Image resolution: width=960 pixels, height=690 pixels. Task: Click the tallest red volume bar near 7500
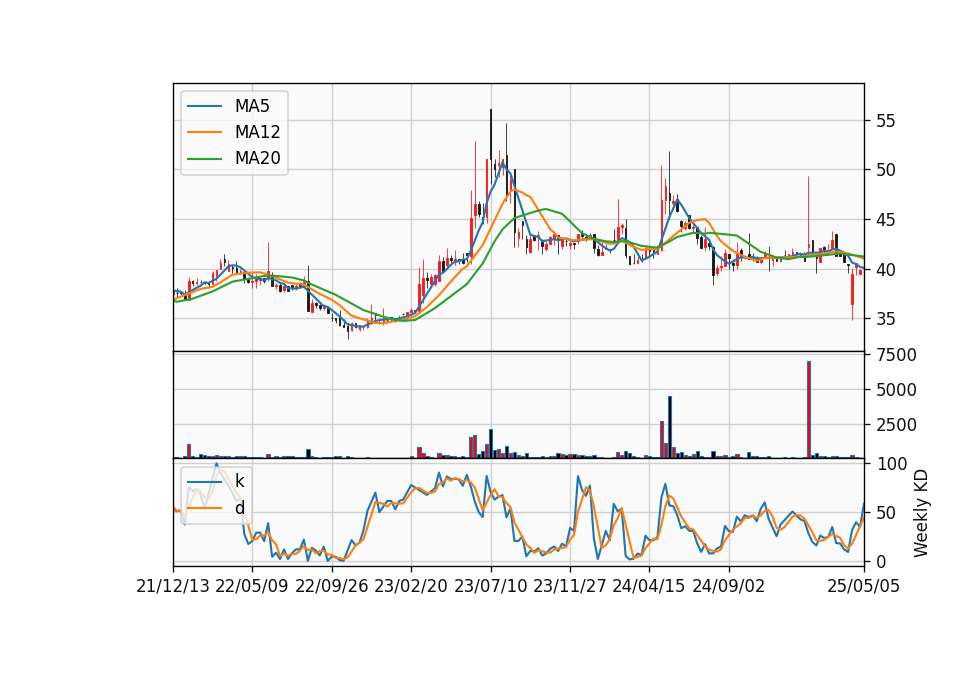click(809, 410)
